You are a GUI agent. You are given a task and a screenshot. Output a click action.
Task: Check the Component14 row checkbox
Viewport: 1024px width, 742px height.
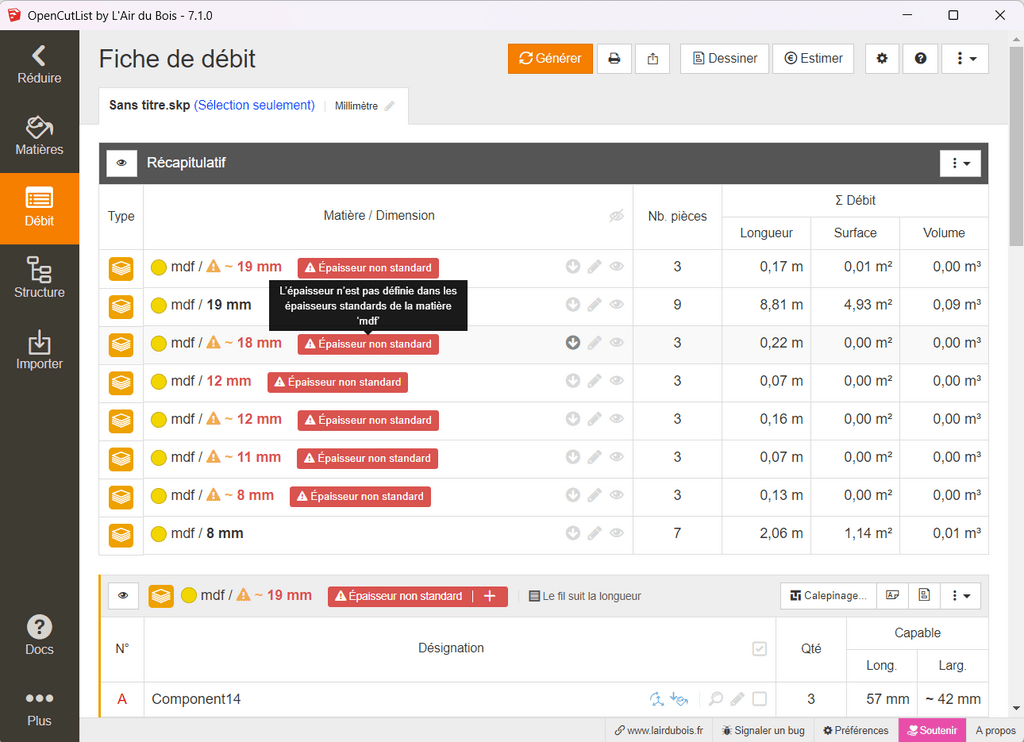coord(760,699)
